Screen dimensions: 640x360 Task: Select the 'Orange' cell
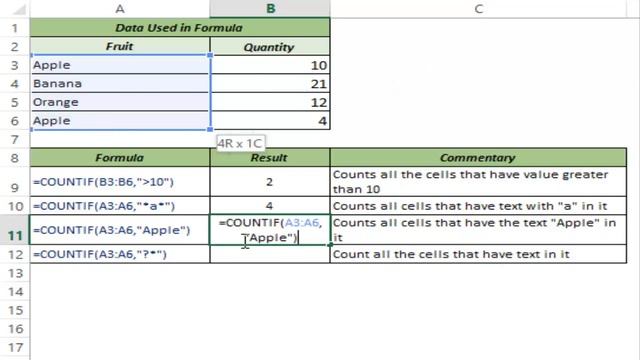(120, 102)
